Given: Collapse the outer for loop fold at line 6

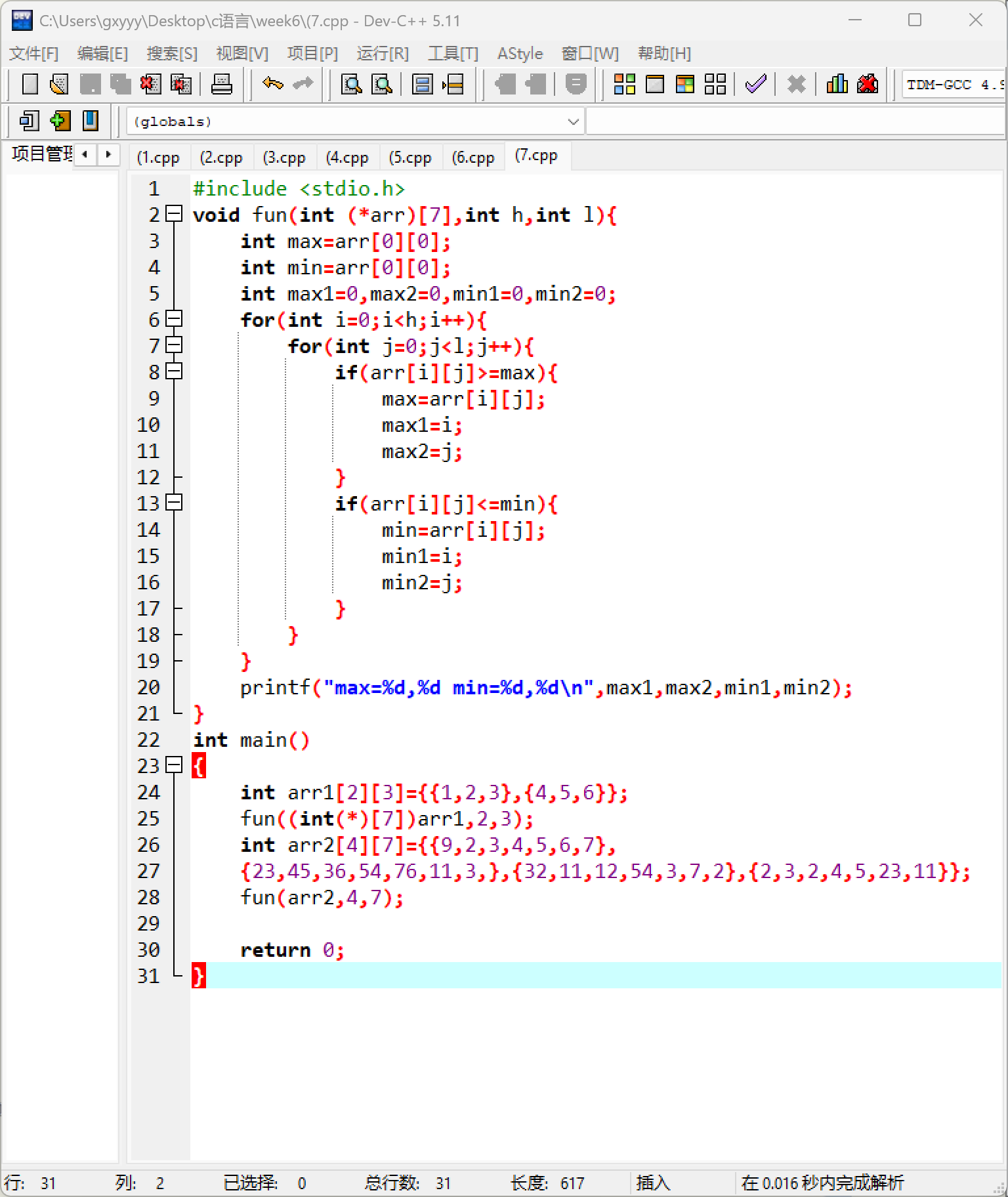Looking at the screenshot, I should pyautogui.click(x=173, y=319).
